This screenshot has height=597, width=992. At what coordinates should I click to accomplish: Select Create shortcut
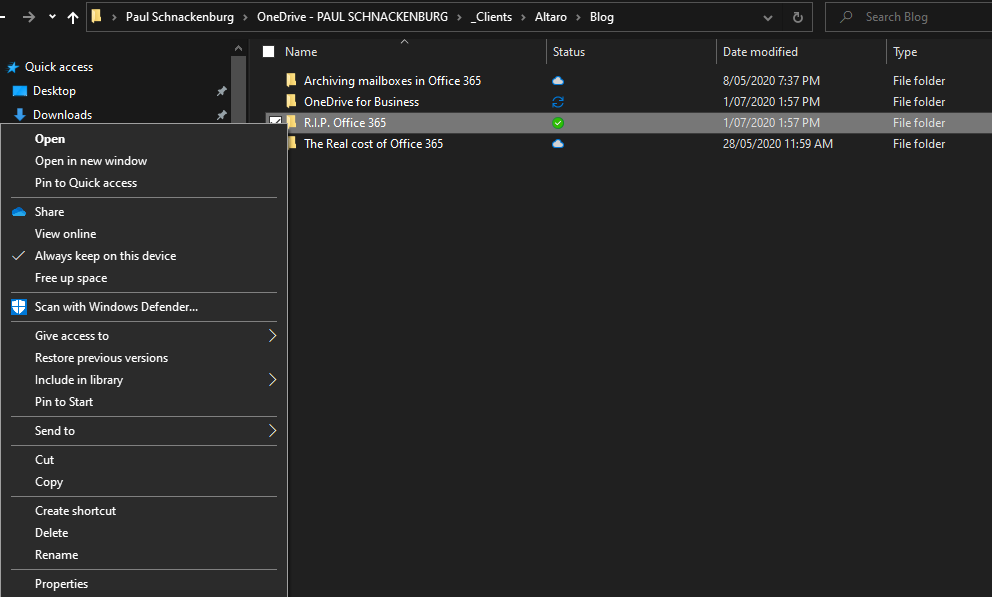coord(75,511)
